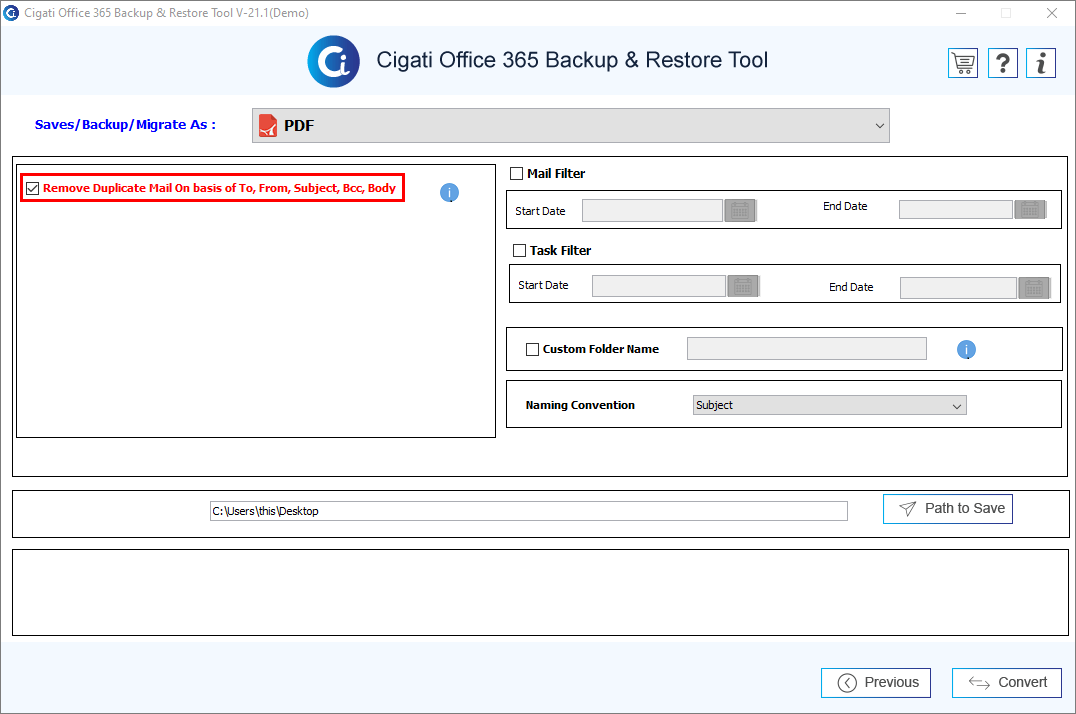1076x714 pixels.
Task: Open Task Filter End Date calendar
Action: point(1034,288)
